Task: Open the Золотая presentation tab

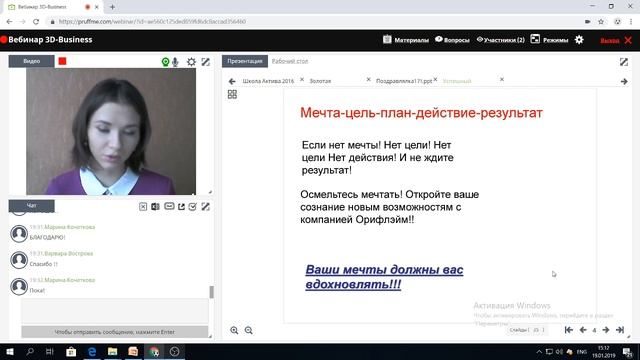Action: click(x=320, y=81)
